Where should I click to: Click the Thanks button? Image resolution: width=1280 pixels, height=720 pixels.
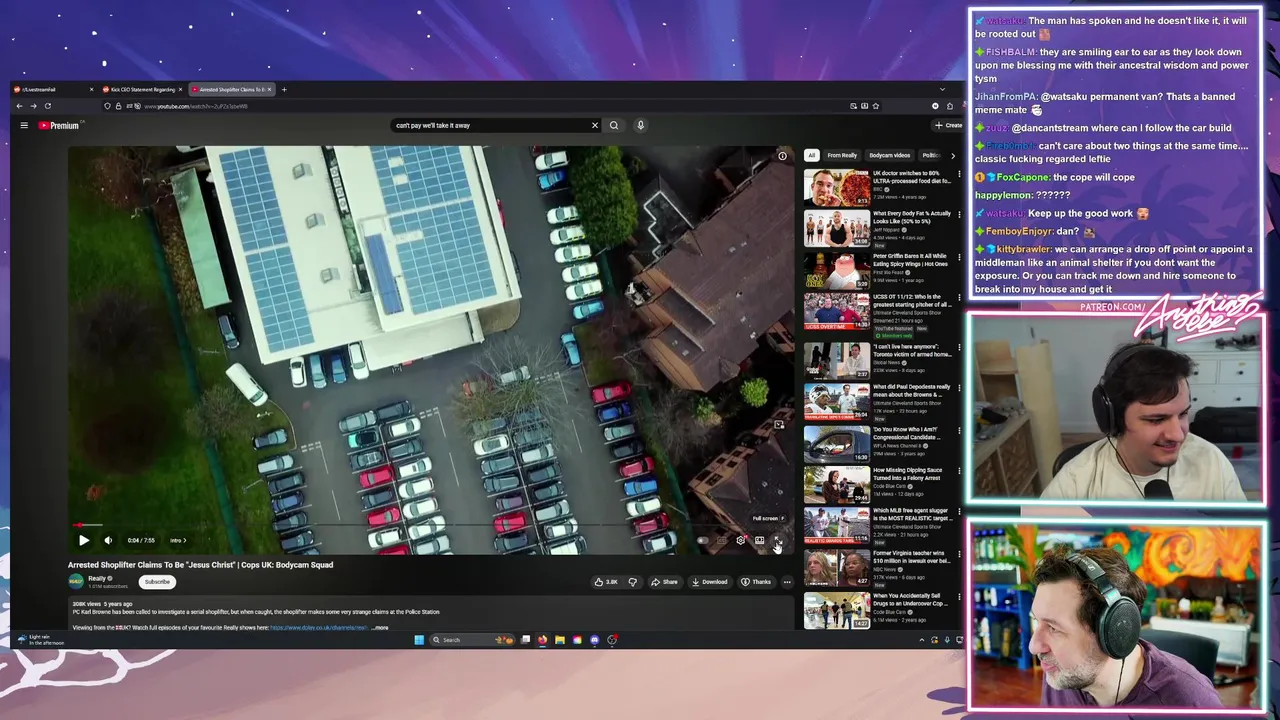[756, 582]
